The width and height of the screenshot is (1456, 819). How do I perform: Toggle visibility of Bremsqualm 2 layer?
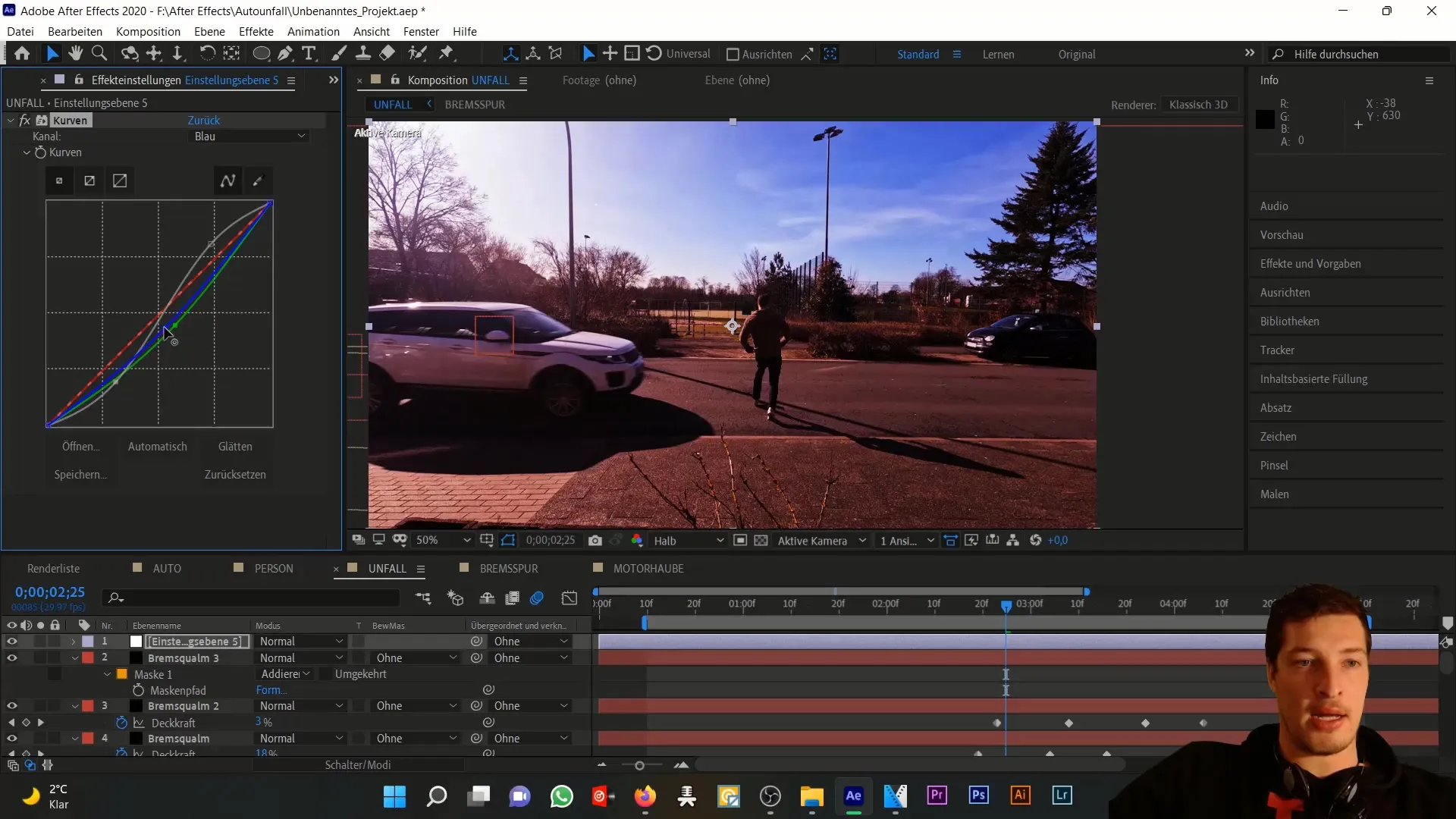coord(11,706)
